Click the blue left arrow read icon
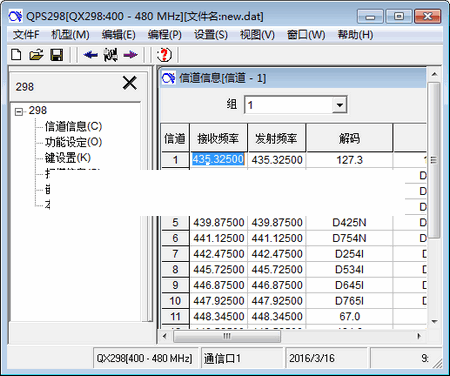450x376 pixels. pos(90,55)
